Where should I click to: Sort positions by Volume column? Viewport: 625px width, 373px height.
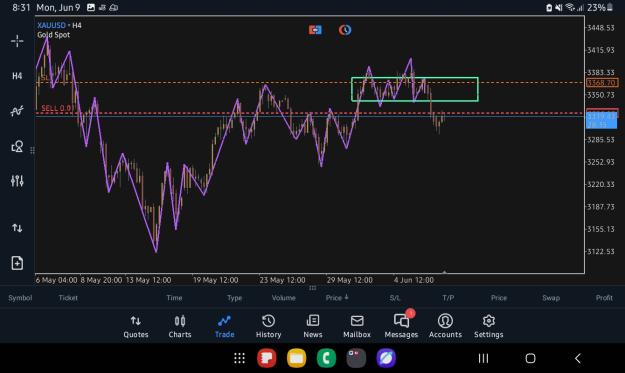(283, 298)
